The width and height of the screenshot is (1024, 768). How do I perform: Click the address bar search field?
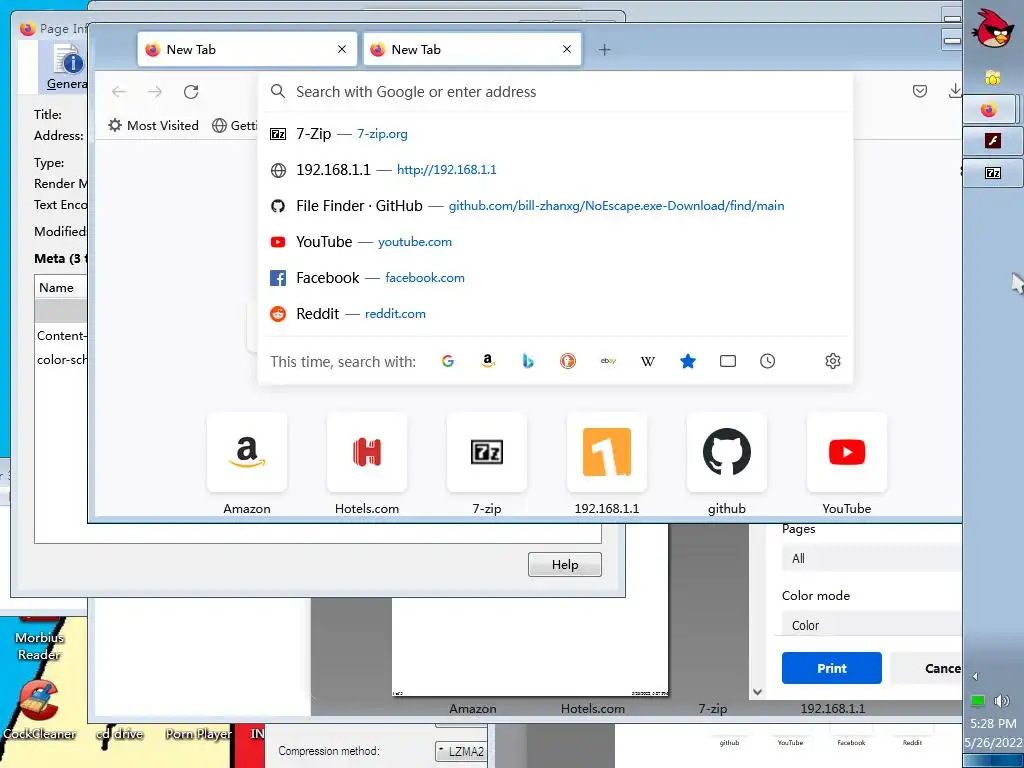point(555,92)
